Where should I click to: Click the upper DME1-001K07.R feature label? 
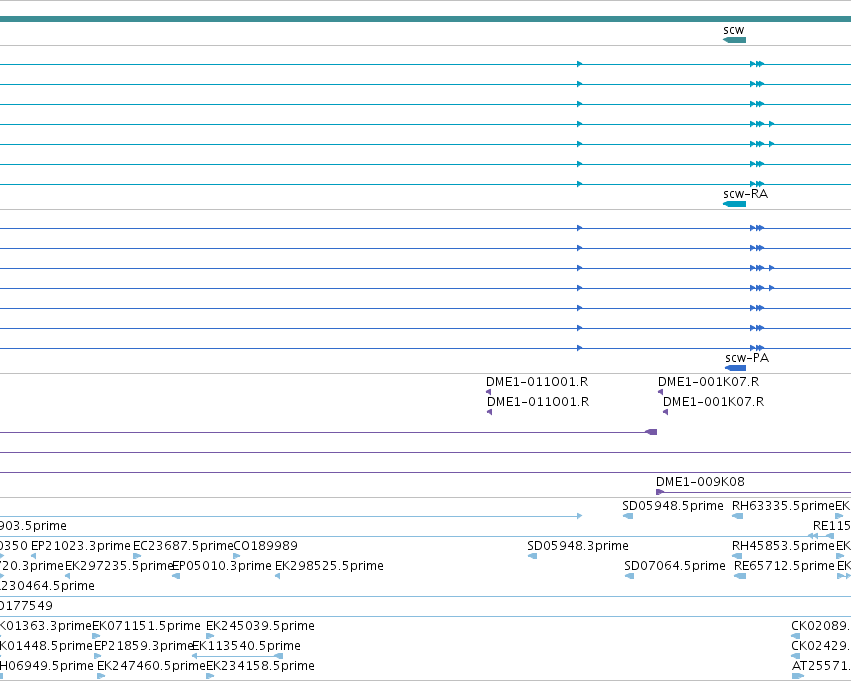[x=708, y=381]
